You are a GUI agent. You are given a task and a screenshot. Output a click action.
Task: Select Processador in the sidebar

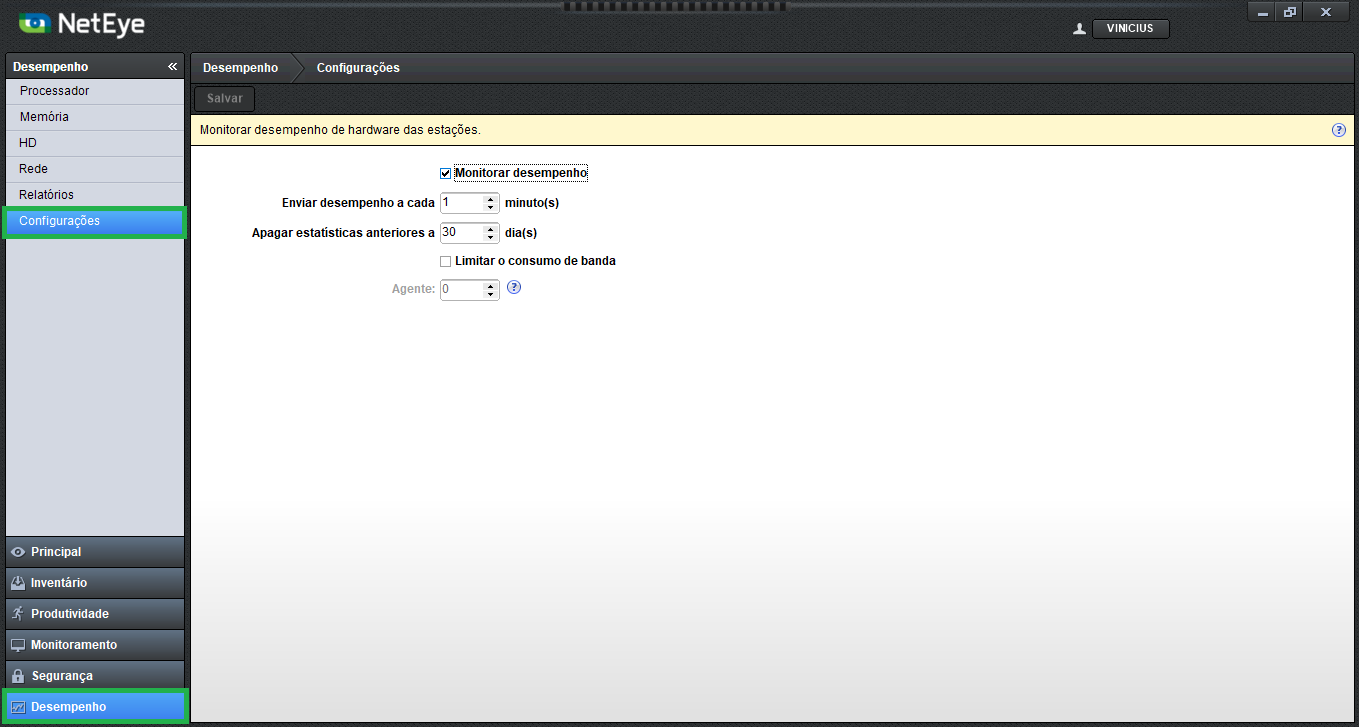tap(55, 91)
